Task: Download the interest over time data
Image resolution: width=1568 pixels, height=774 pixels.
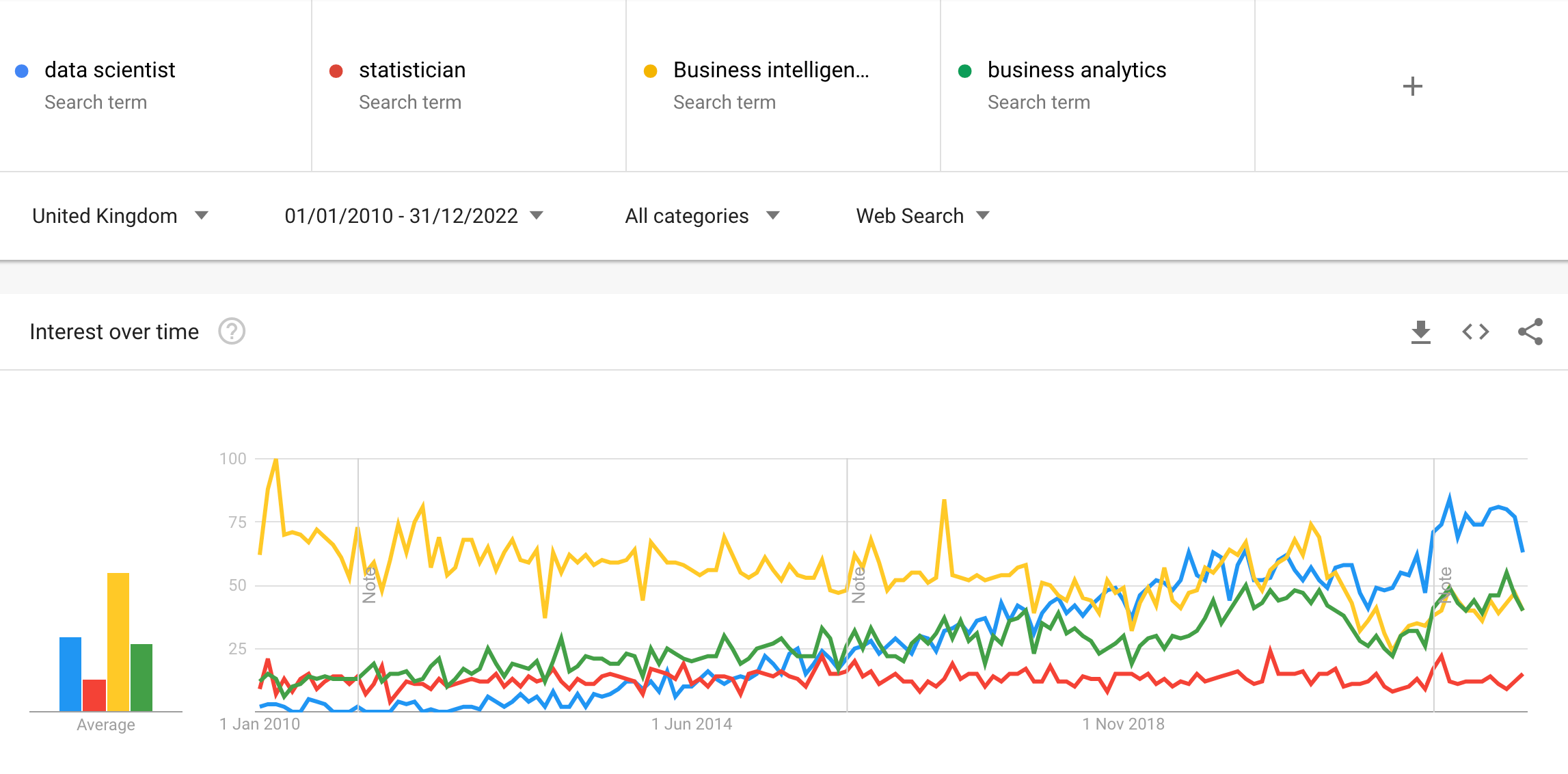Action: 1420,332
